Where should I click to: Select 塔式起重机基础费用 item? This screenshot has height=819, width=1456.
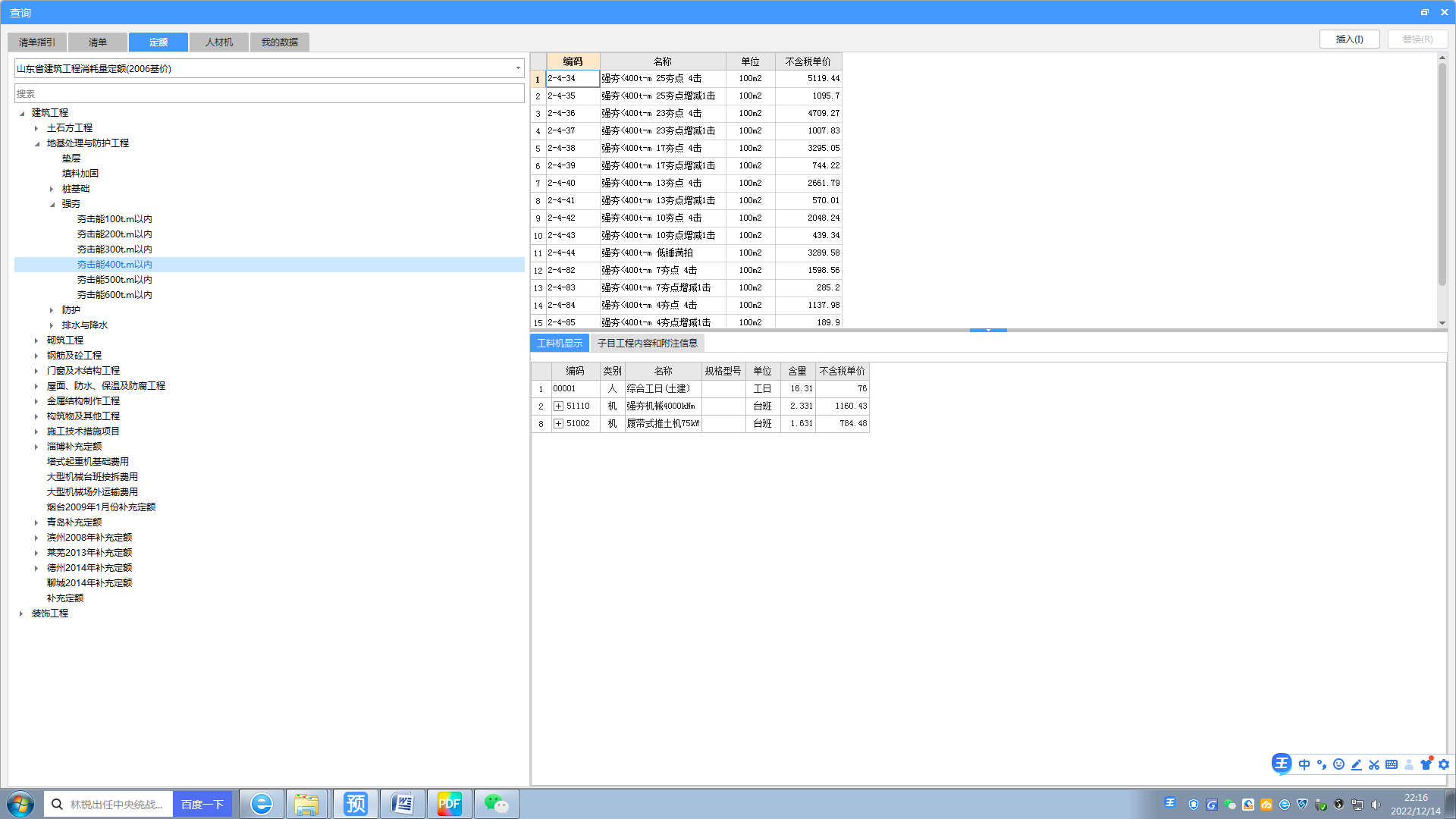coord(88,462)
